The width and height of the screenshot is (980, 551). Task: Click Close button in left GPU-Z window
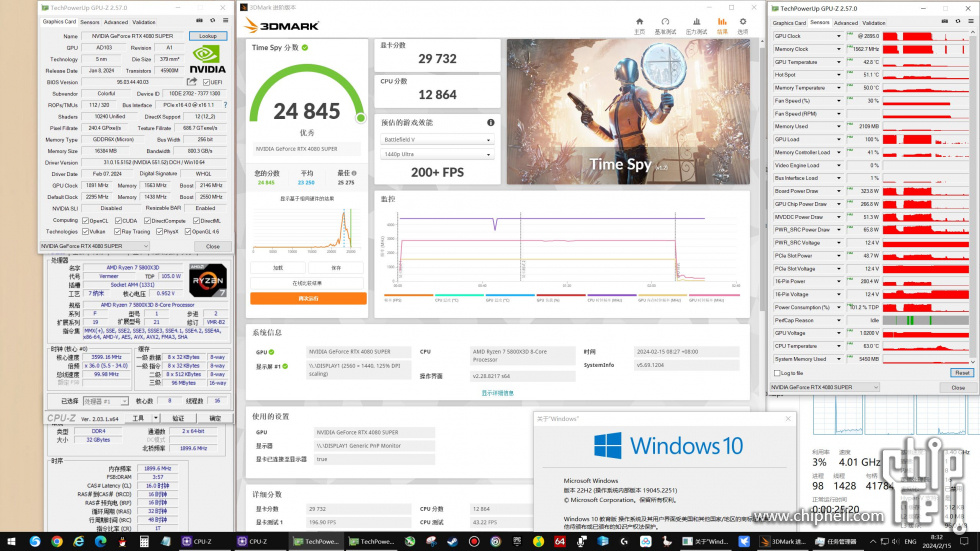pos(212,246)
